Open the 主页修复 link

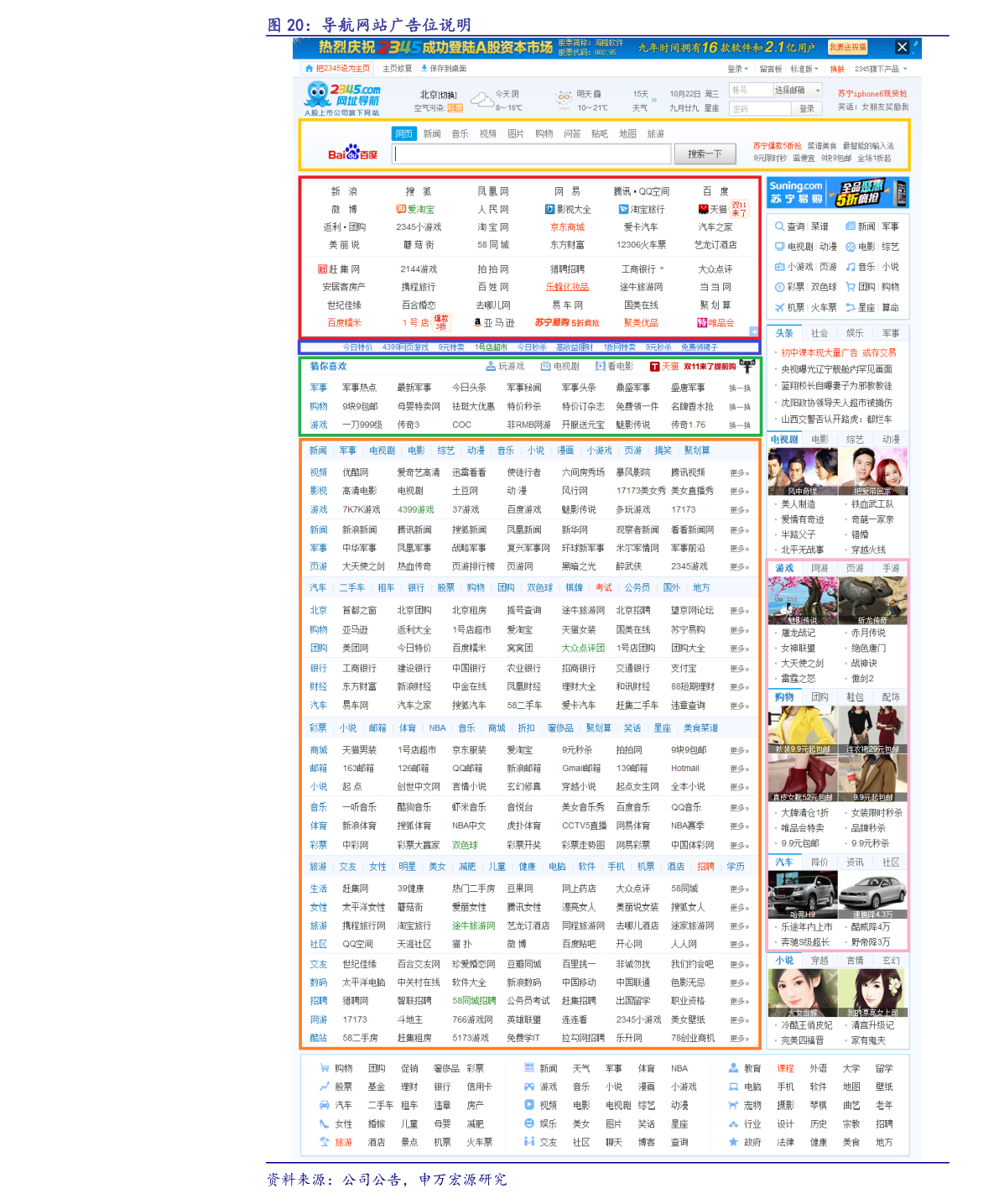point(397,69)
